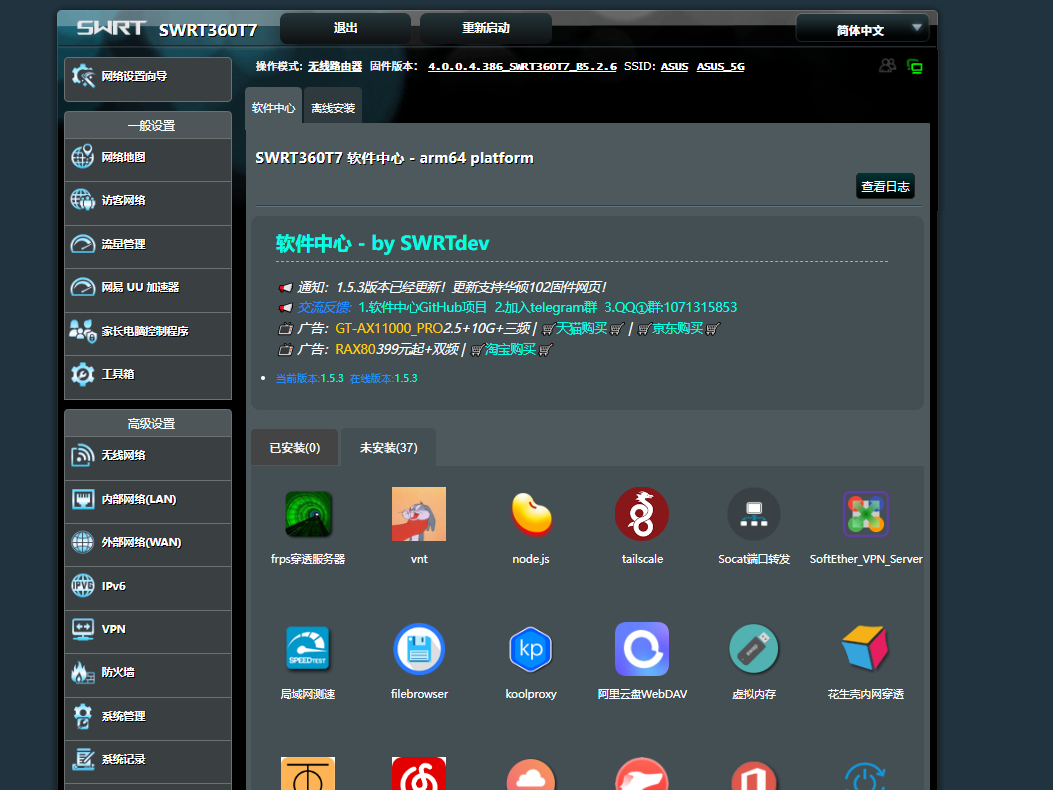Open the SoftEther_VPN_Server icon
The width and height of the screenshot is (1053, 790).
(x=866, y=515)
